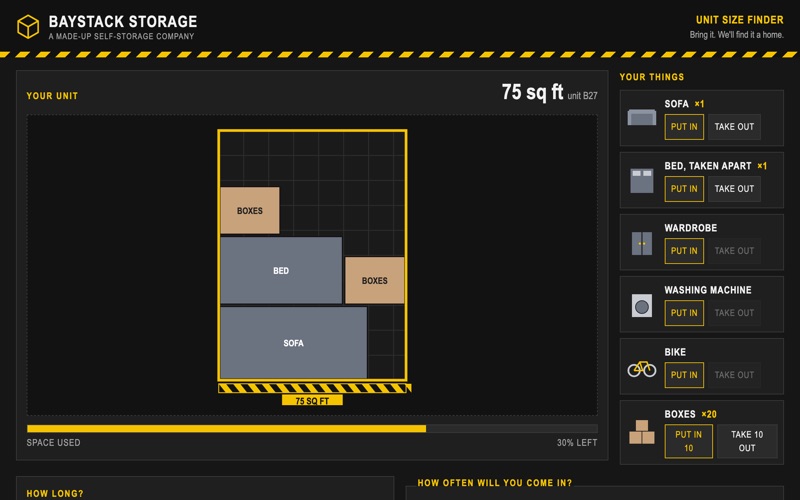Viewport: 800px width, 500px height.
Task: Click the How Long? heading
Action: pos(55,493)
